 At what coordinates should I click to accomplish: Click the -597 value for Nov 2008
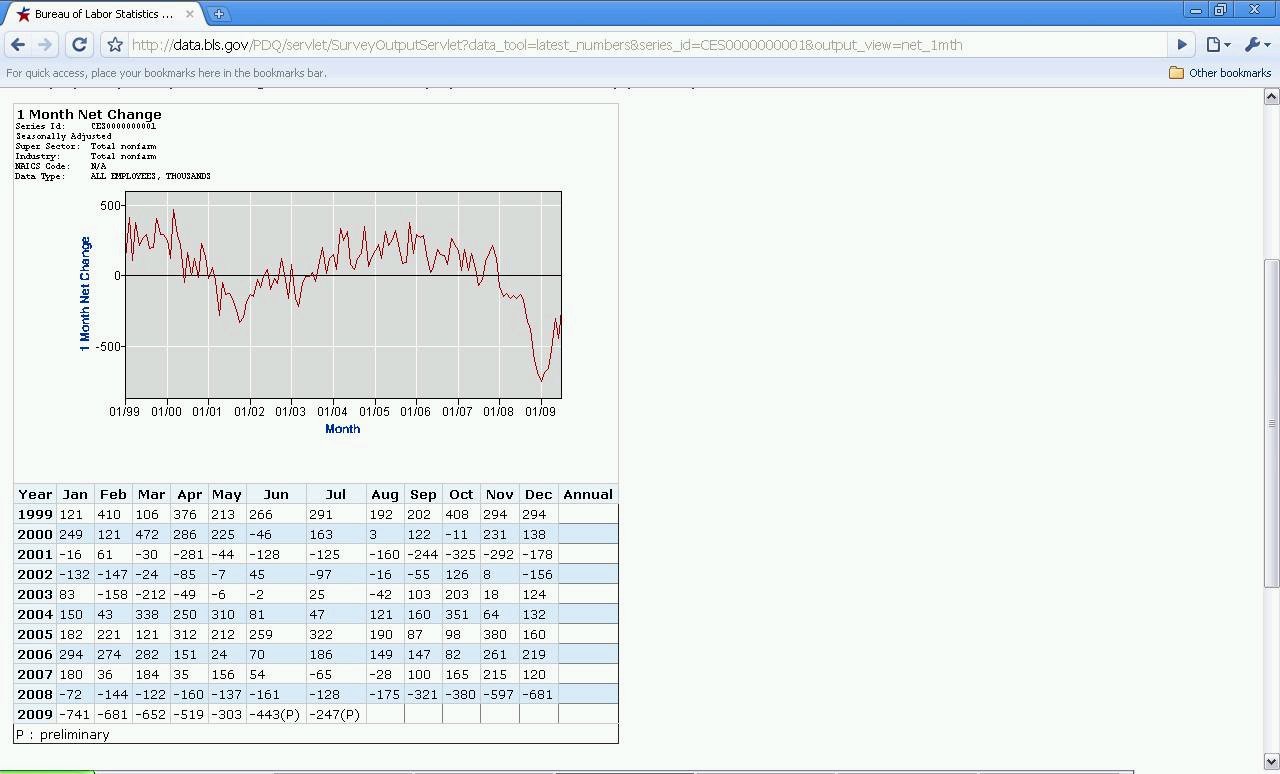point(499,694)
